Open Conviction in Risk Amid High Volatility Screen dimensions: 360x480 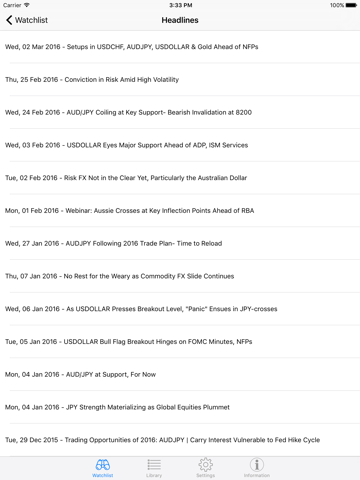tap(180, 79)
